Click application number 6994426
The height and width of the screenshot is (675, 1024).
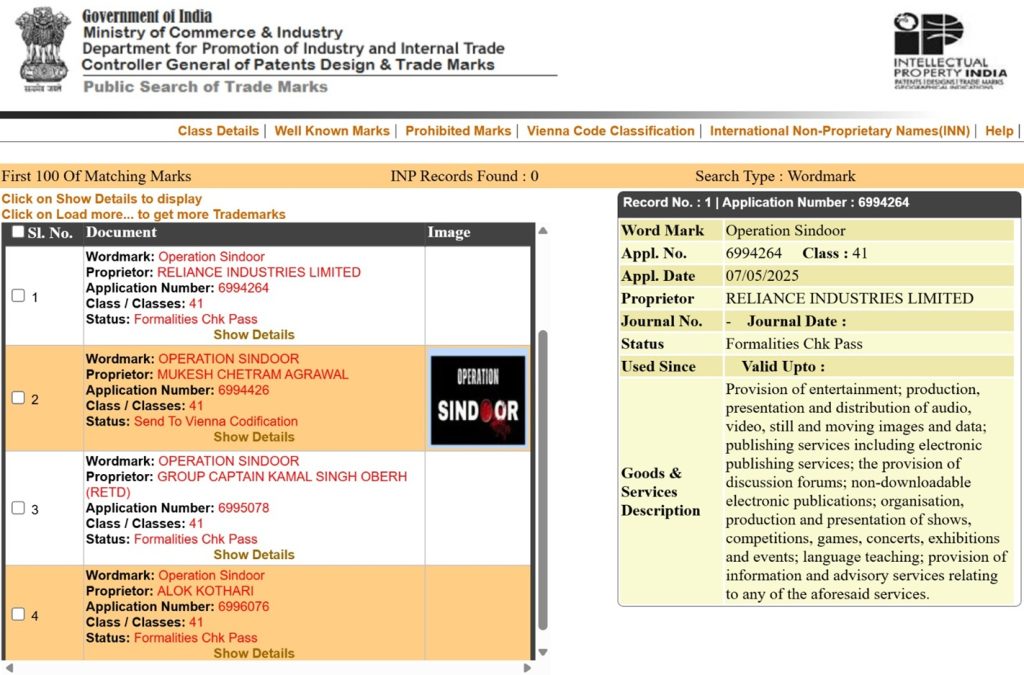(x=244, y=390)
